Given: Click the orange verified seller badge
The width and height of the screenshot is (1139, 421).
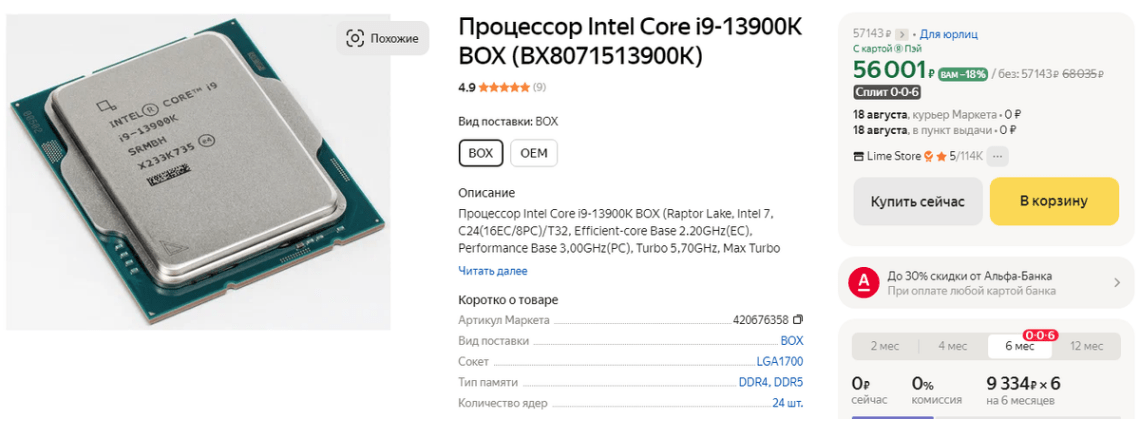Looking at the screenshot, I should pyautogui.click(x=929, y=156).
